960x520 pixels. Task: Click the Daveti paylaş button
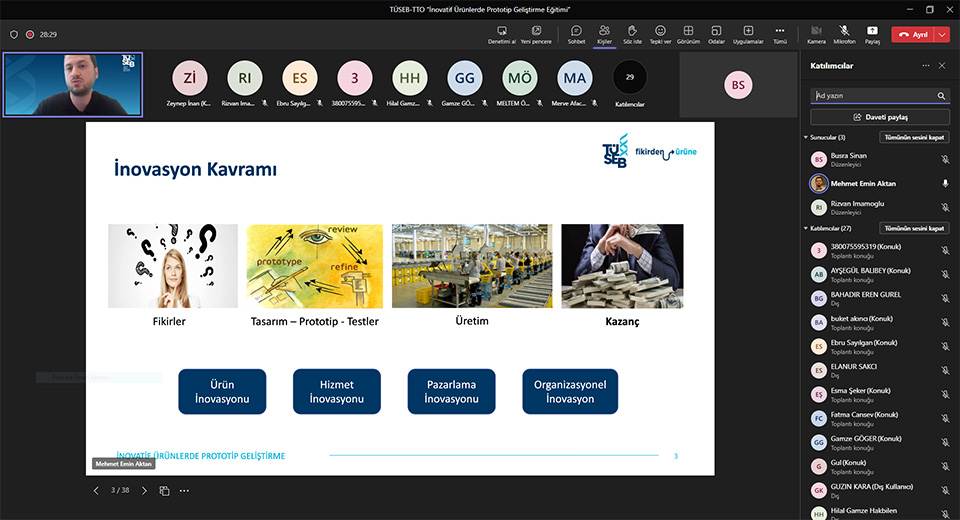click(880, 117)
